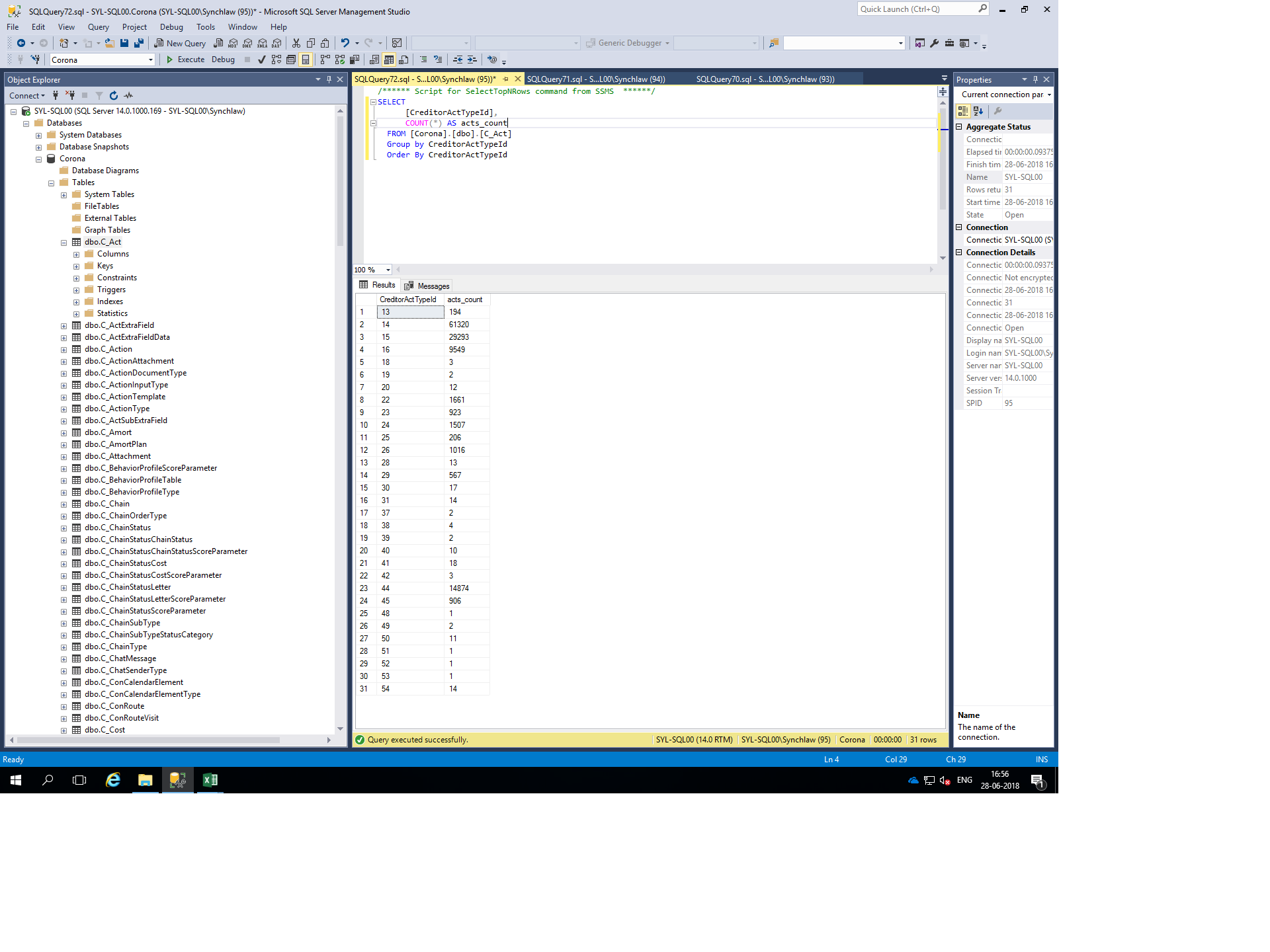1270x952 pixels.
Task: Toggle Categorized view in Properties panel
Action: 963,111
